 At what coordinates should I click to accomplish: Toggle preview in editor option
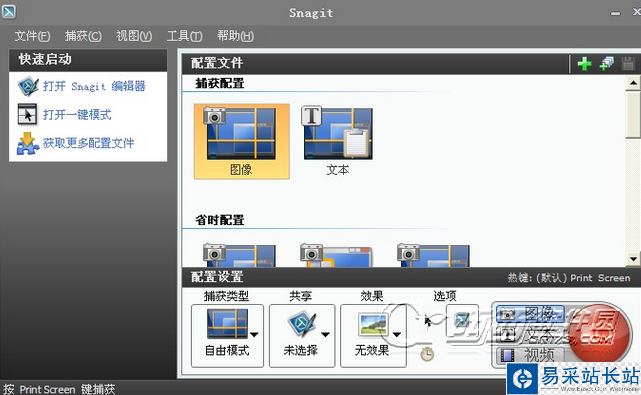[462, 319]
